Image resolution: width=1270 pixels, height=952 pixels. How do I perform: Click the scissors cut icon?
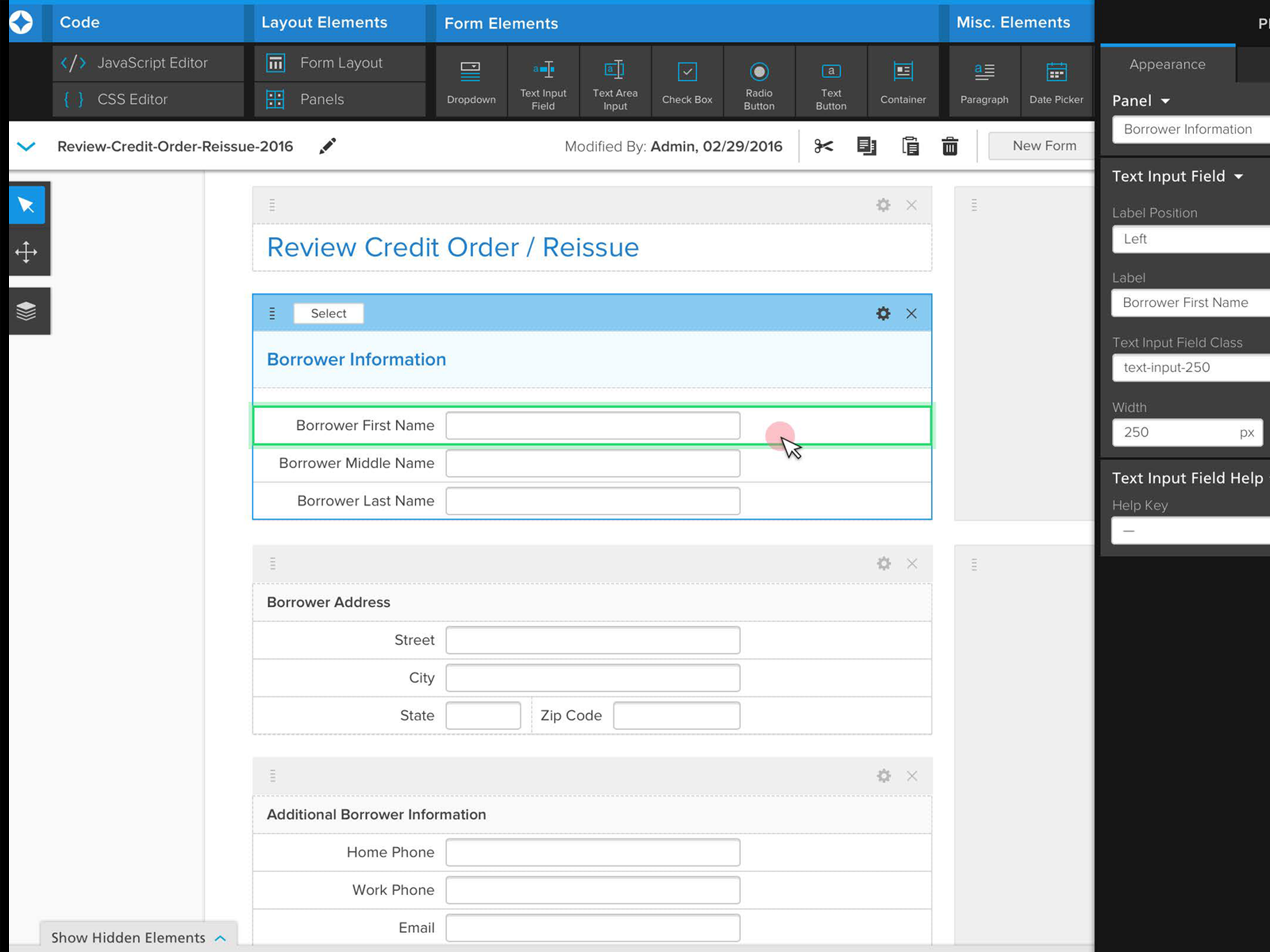[x=824, y=146]
